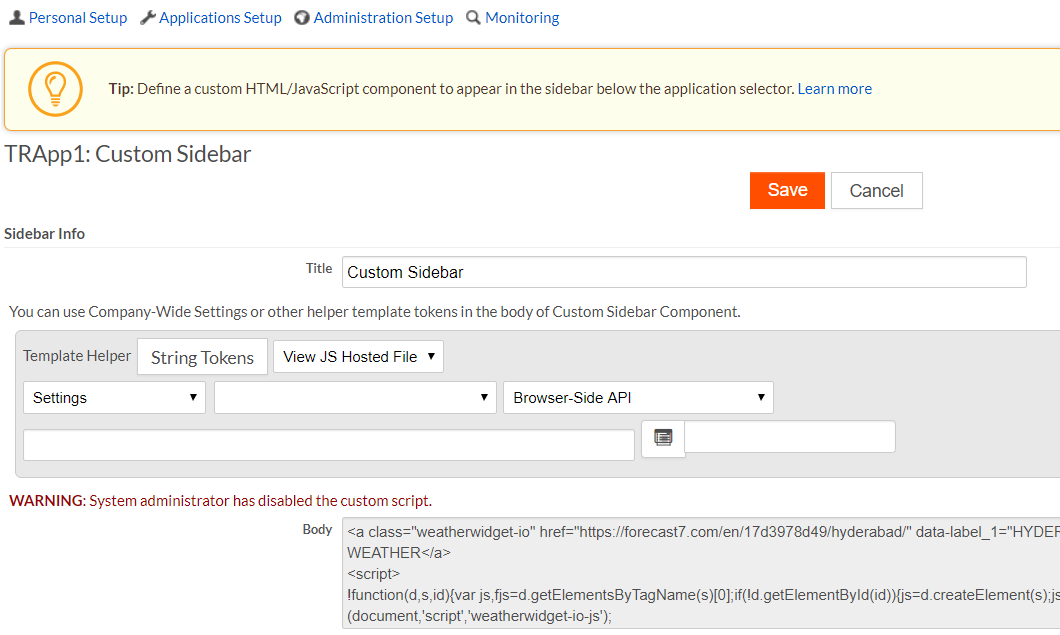Open the Settings dropdown

click(114, 398)
